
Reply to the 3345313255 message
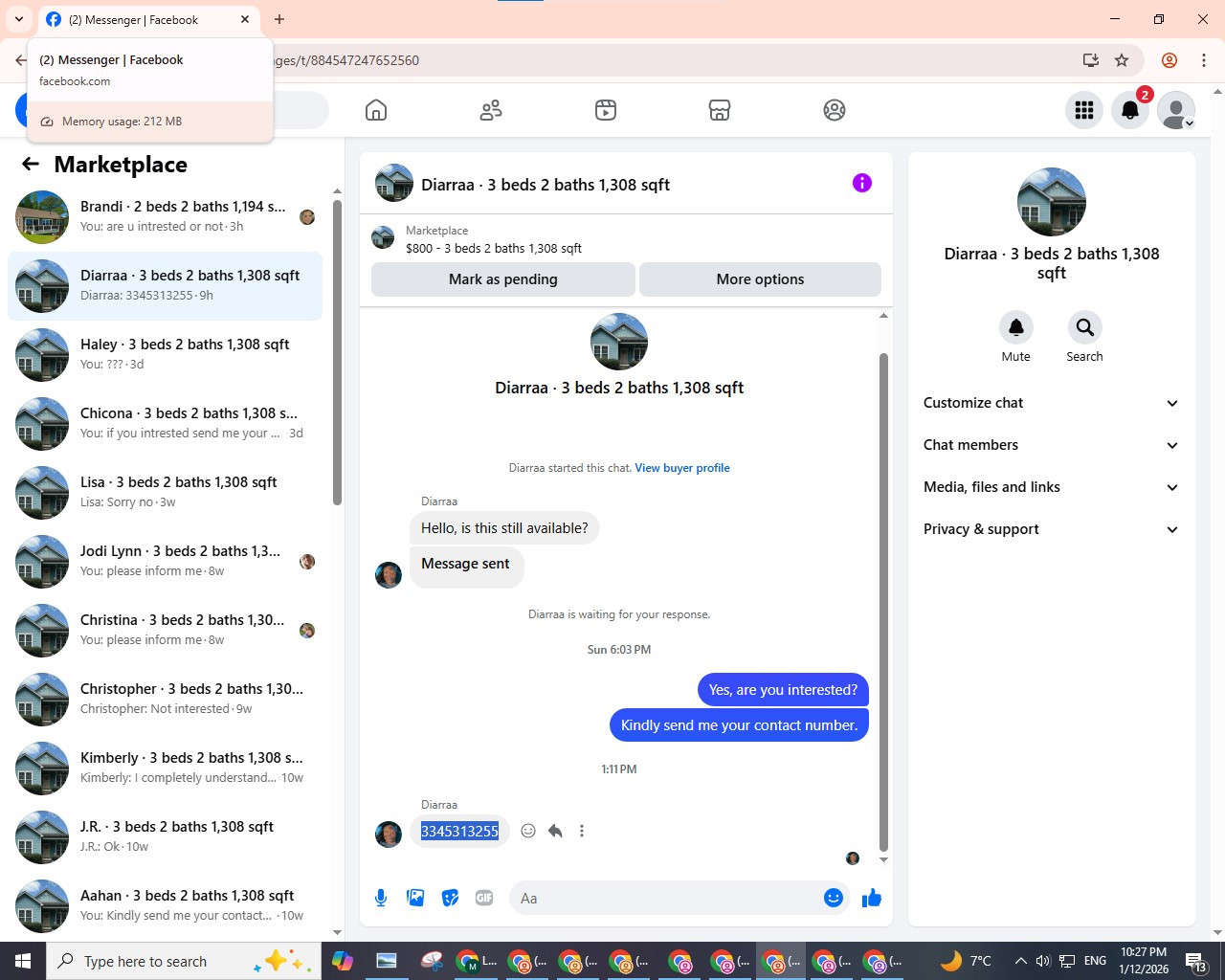point(555,831)
